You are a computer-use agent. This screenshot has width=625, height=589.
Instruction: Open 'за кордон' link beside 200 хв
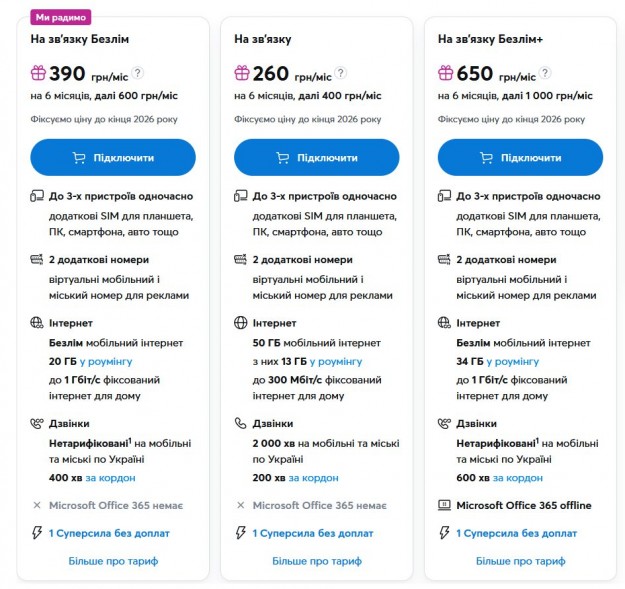(314, 478)
